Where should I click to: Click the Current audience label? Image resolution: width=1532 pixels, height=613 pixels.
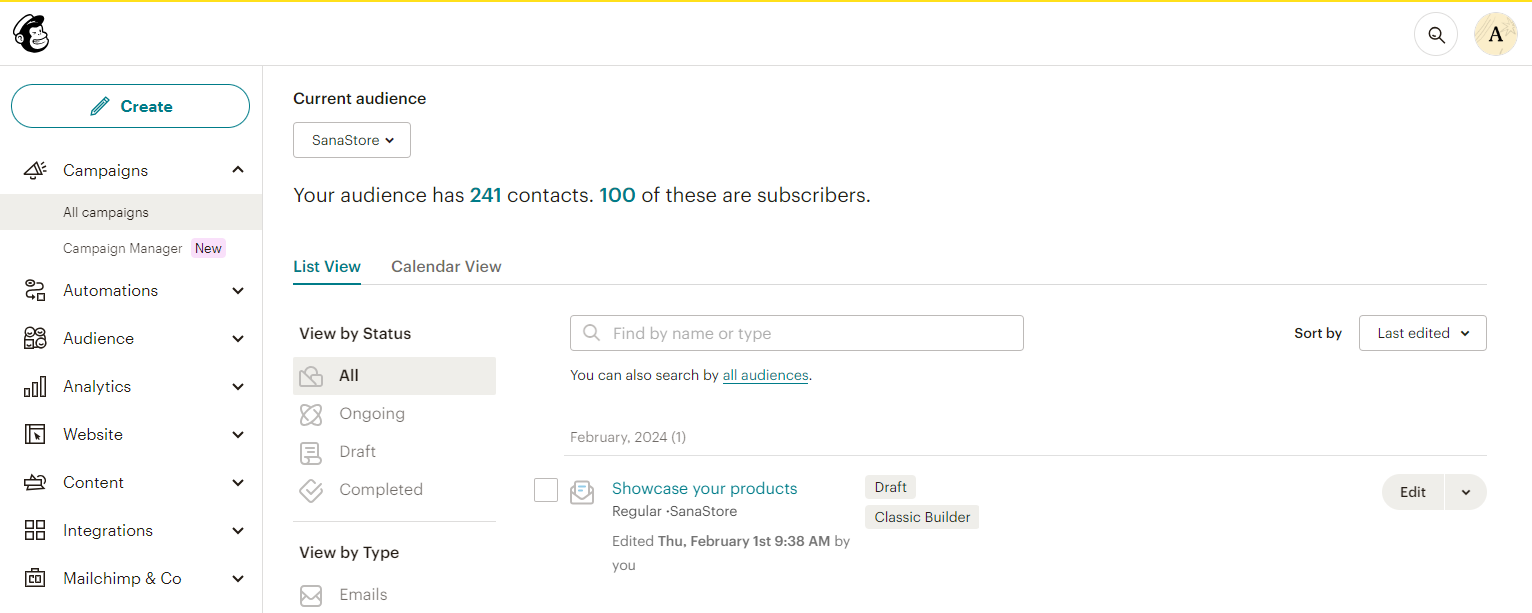359,98
